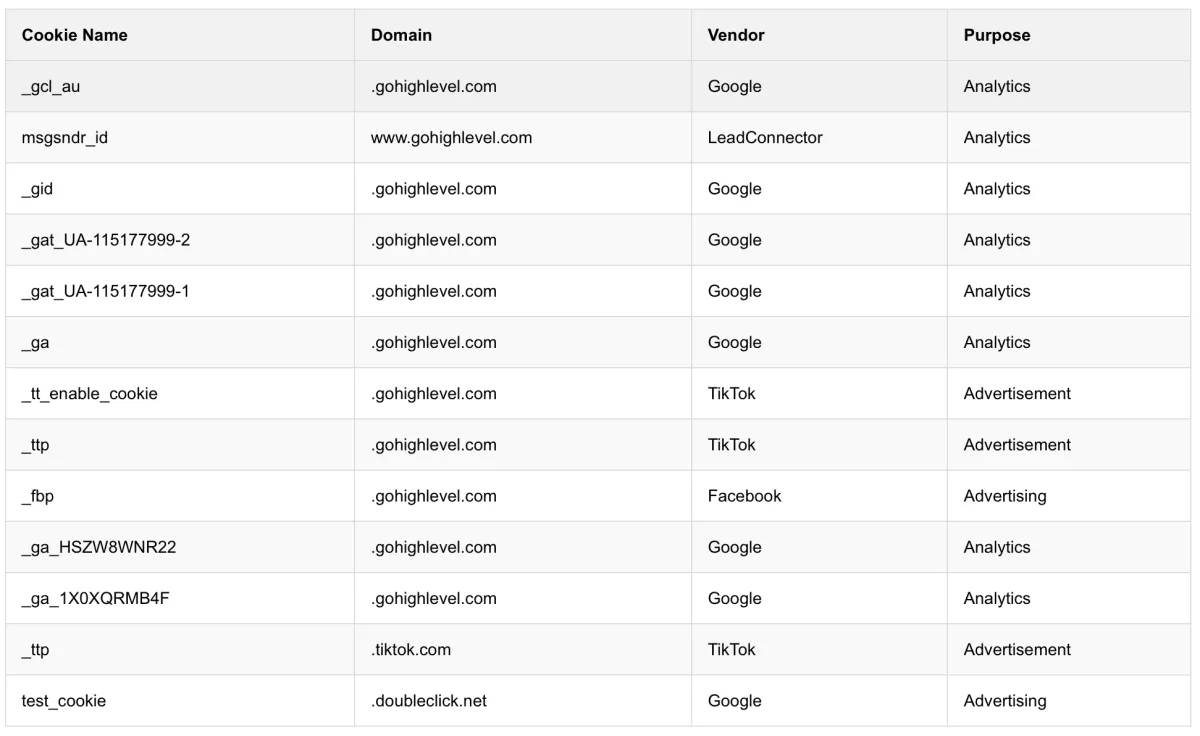Click the Facebook vendor cell
Screen dimensions: 1200x736
744,496
